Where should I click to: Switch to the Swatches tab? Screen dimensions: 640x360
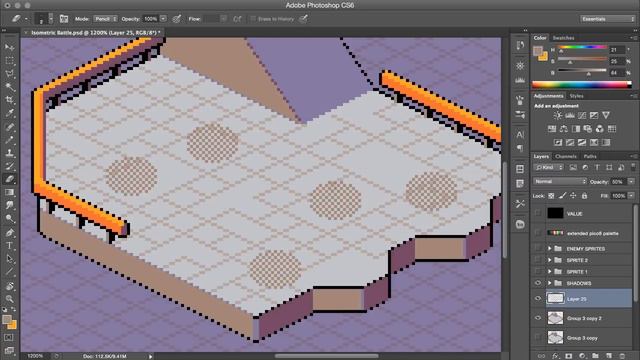tap(563, 38)
